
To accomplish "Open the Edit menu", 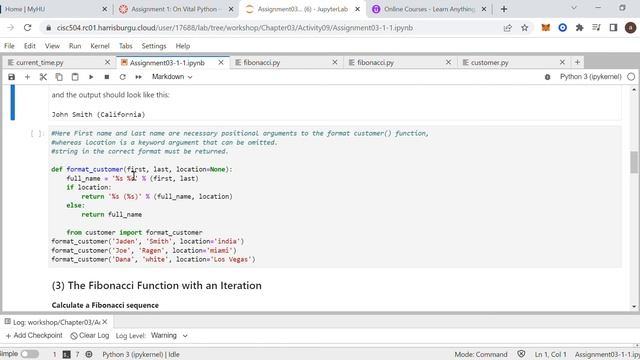I will 30,46.
